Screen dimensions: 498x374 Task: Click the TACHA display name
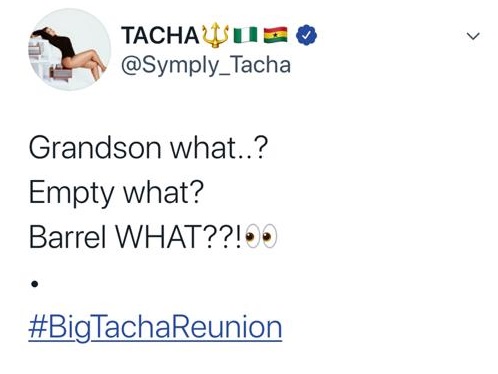[x=160, y=35]
